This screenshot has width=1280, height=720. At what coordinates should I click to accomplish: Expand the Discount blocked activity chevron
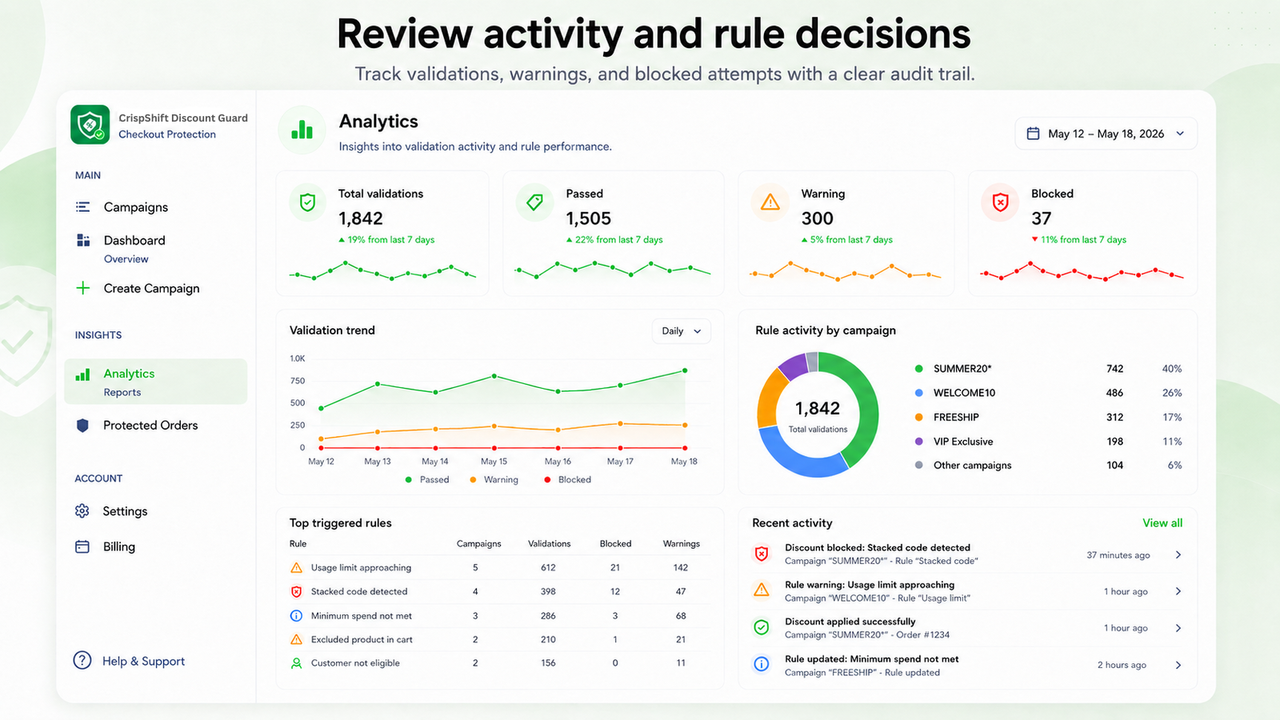click(1179, 555)
